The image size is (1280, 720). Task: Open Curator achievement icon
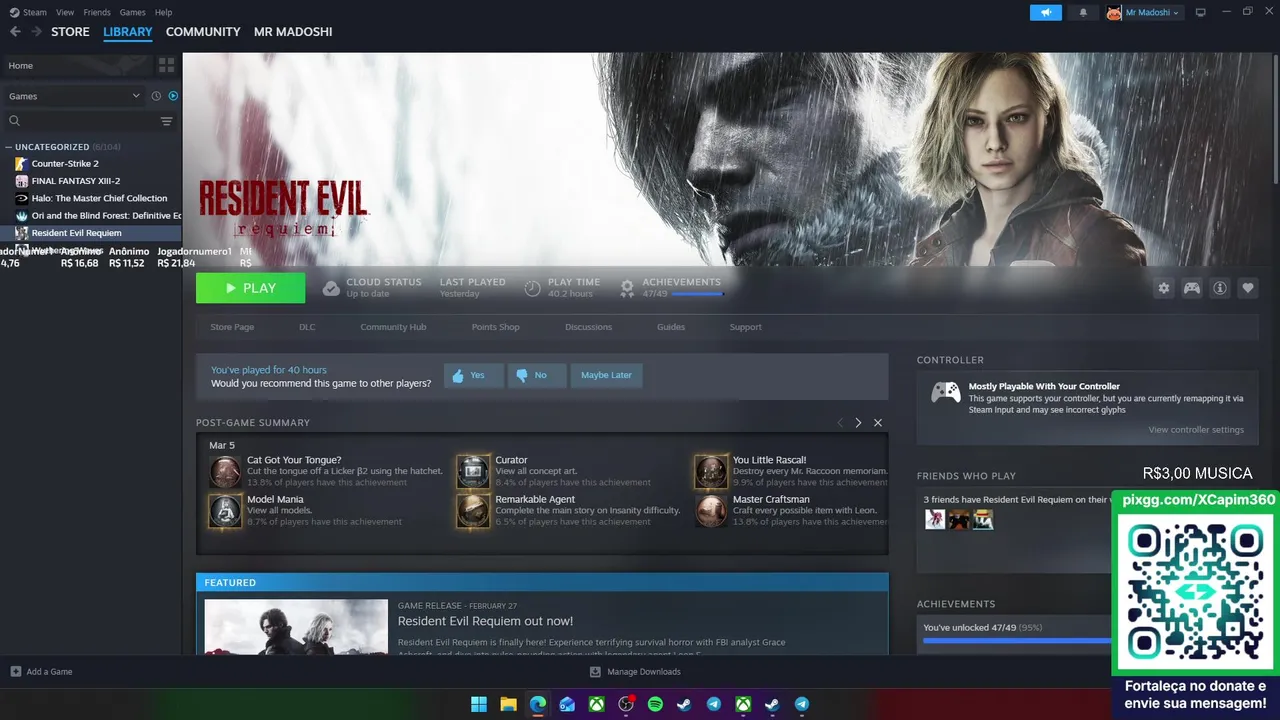coord(473,471)
